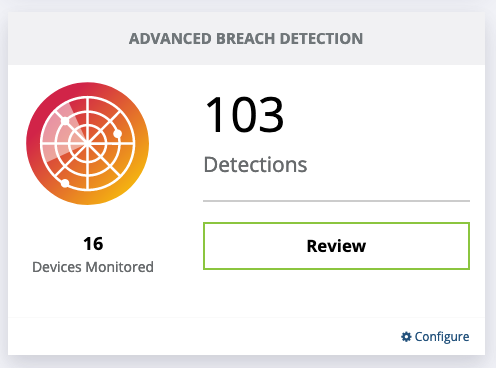
Task: Click the Advanced Breach Detection title
Action: [246, 39]
